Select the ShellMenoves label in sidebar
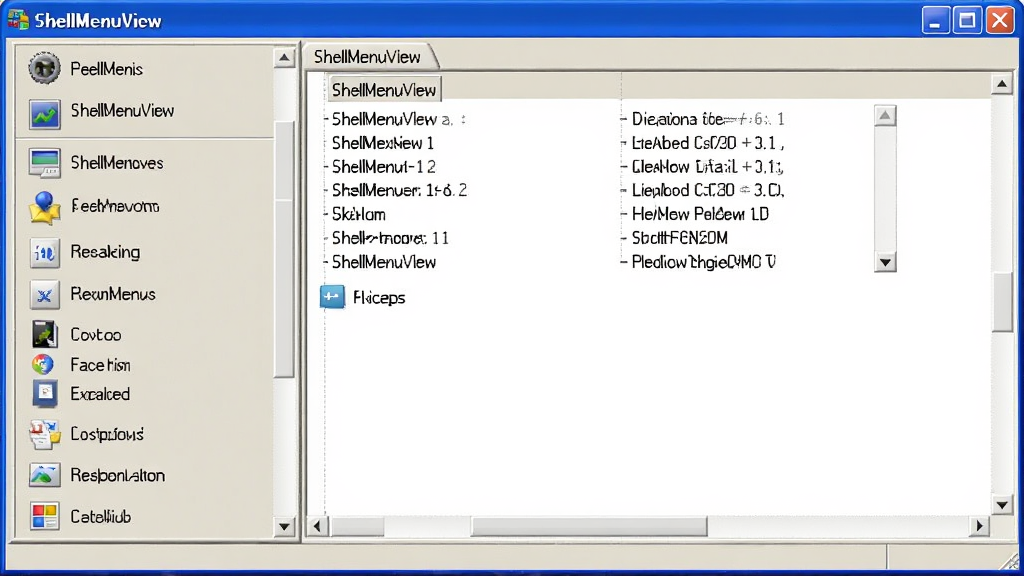 click(117, 163)
